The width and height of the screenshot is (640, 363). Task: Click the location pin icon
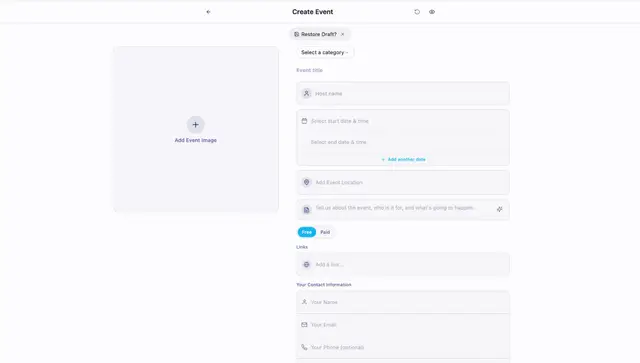(307, 182)
